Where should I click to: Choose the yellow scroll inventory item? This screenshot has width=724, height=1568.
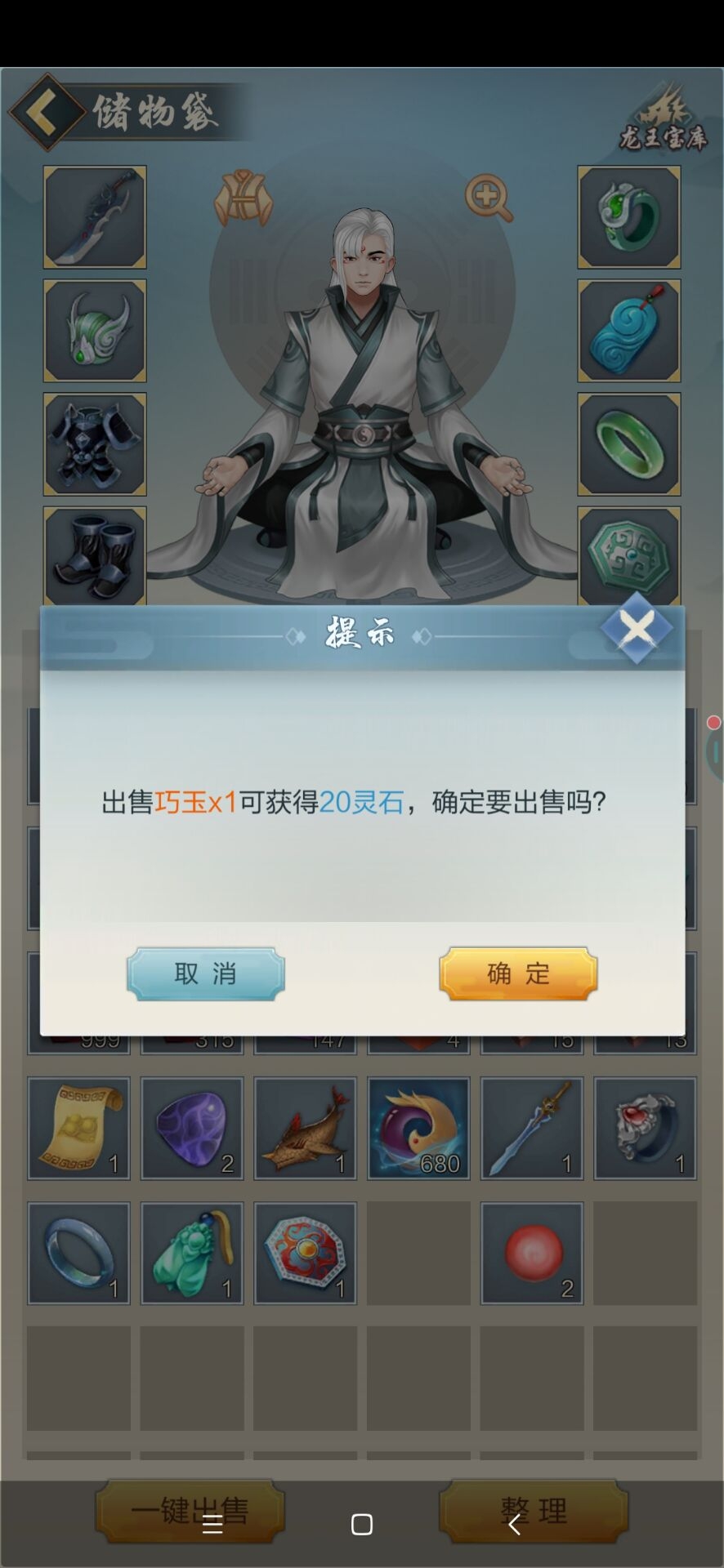(78, 1129)
